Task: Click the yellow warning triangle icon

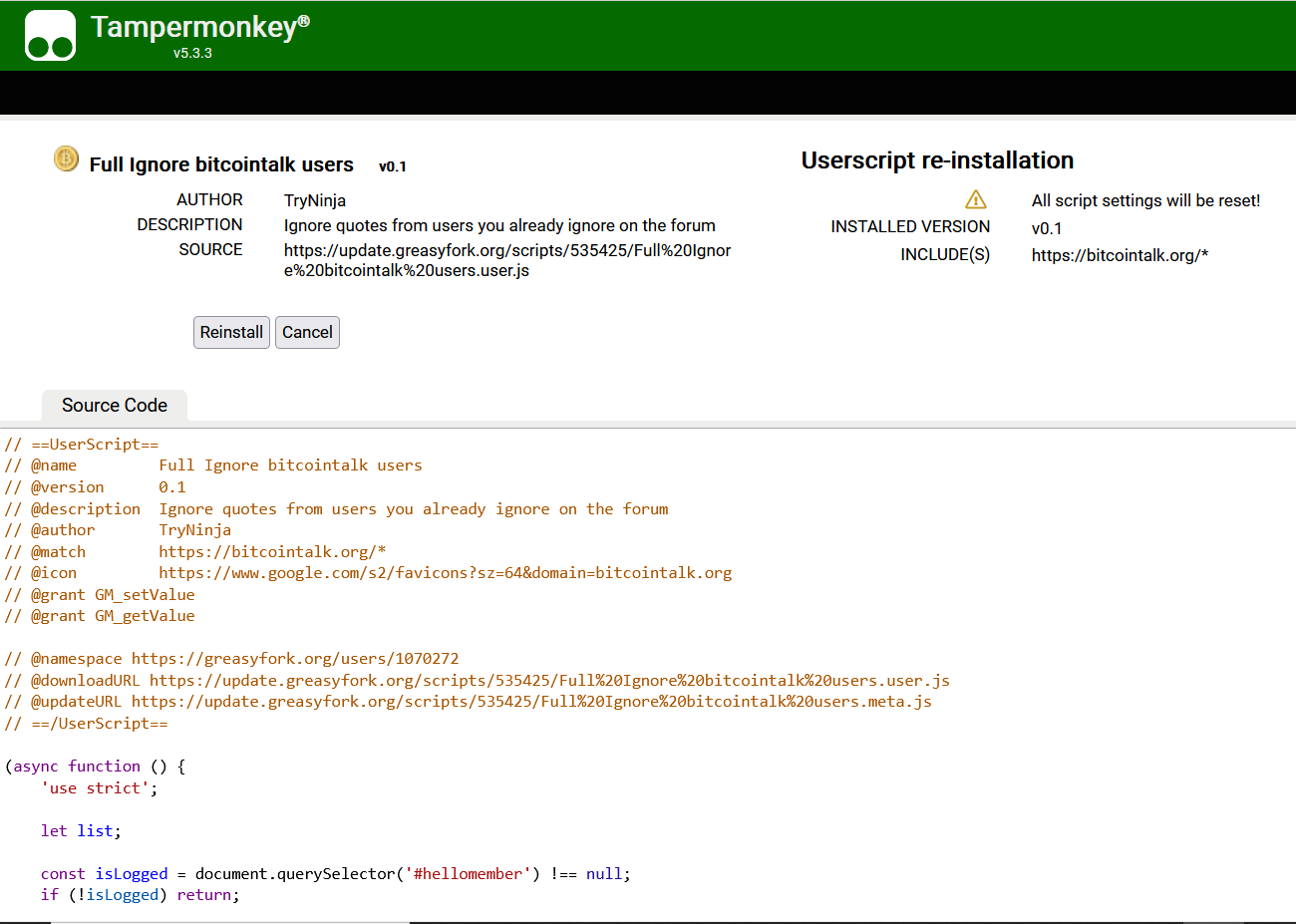Action: (x=976, y=199)
